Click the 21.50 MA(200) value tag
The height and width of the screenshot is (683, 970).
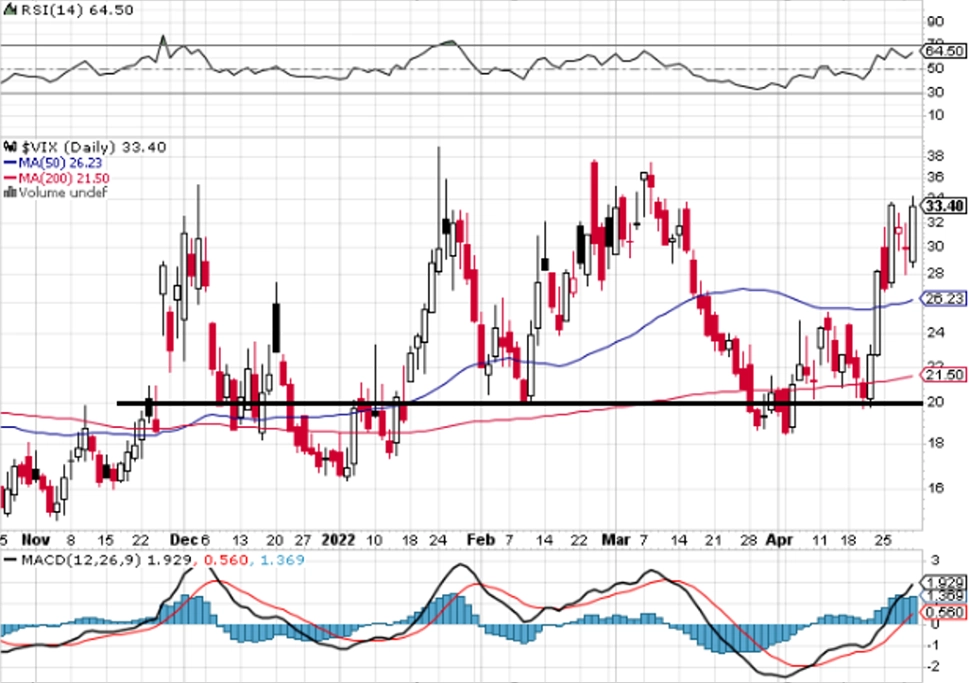943,374
